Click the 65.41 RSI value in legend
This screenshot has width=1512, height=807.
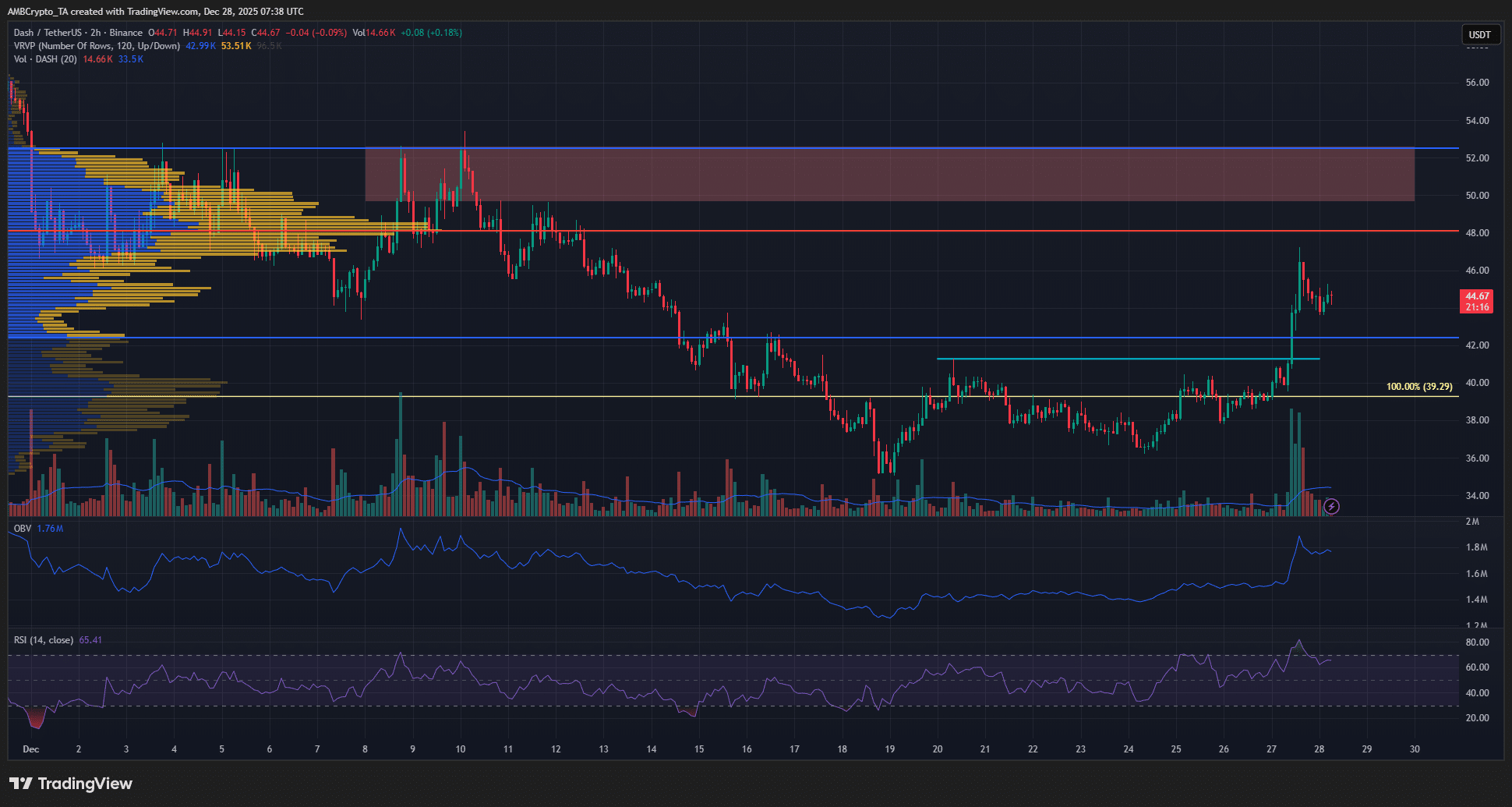(x=90, y=640)
